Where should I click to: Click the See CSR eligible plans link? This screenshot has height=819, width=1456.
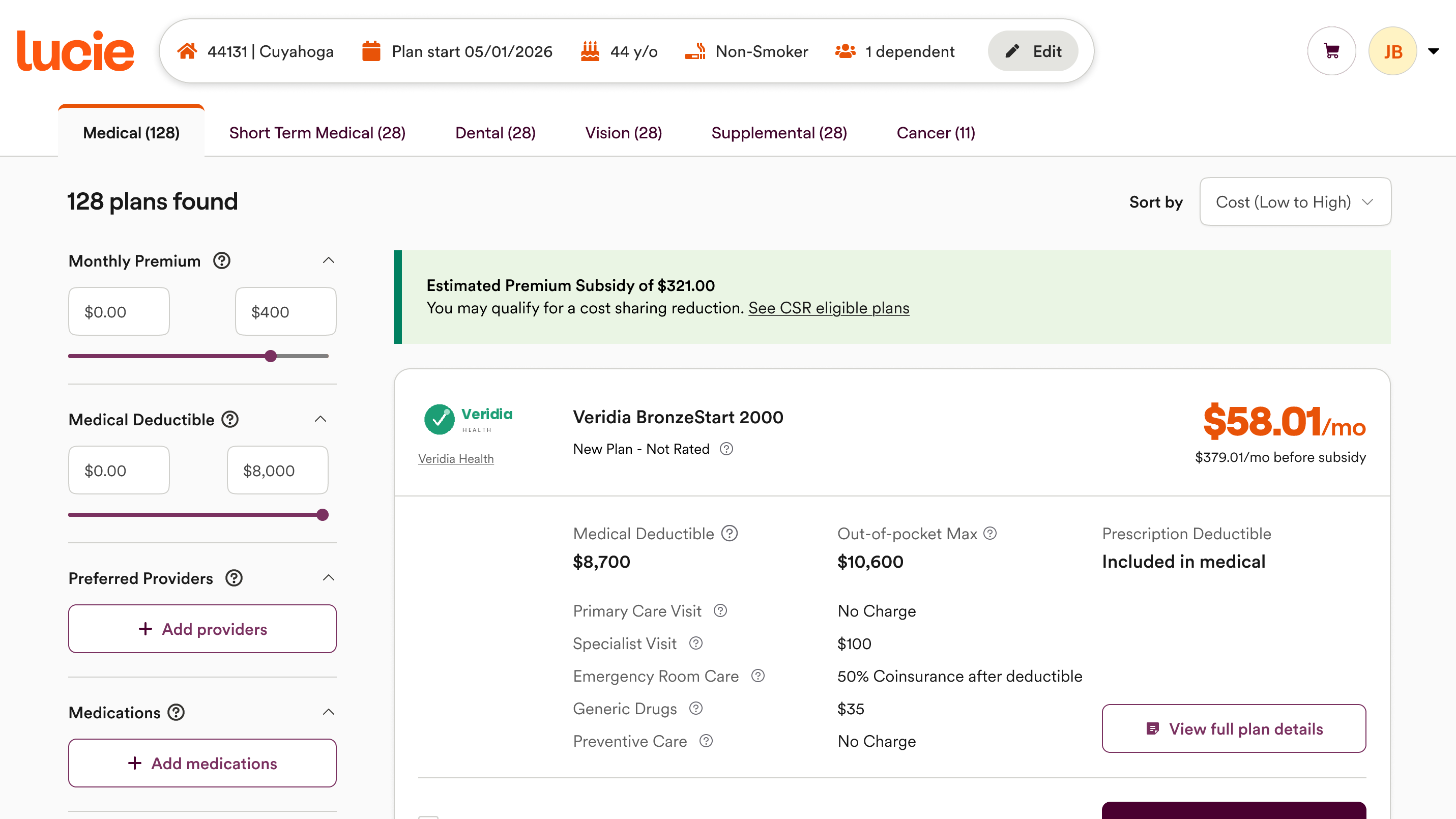(x=829, y=308)
